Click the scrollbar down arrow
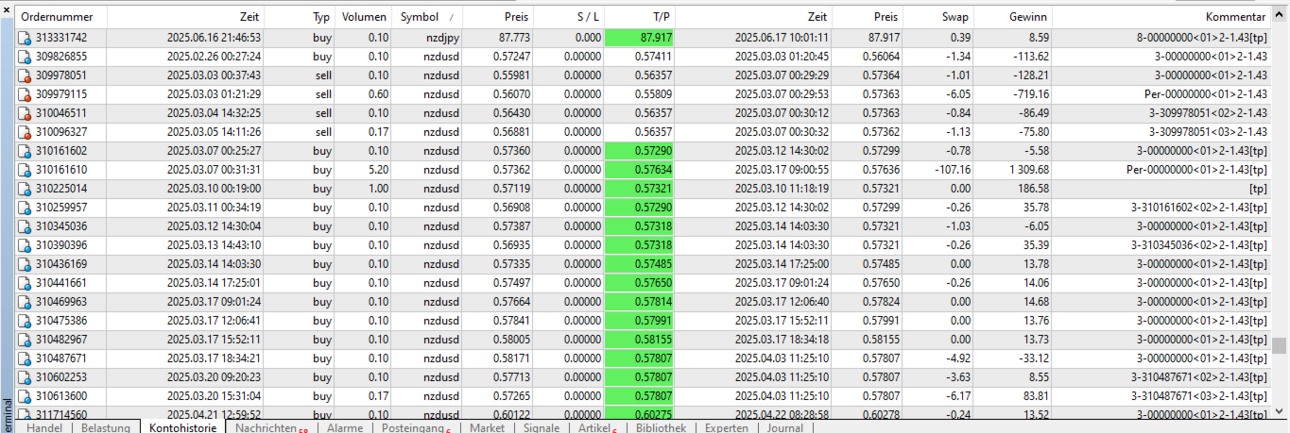The image size is (1290, 433). pyautogui.click(x=1279, y=410)
